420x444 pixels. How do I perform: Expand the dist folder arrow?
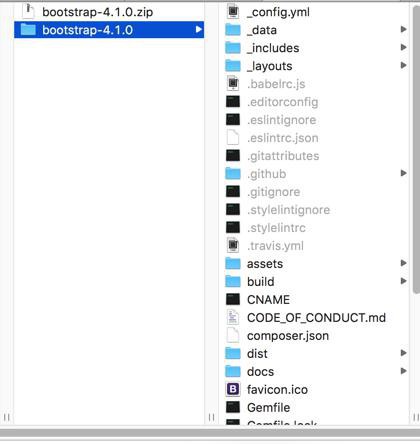[403, 353]
